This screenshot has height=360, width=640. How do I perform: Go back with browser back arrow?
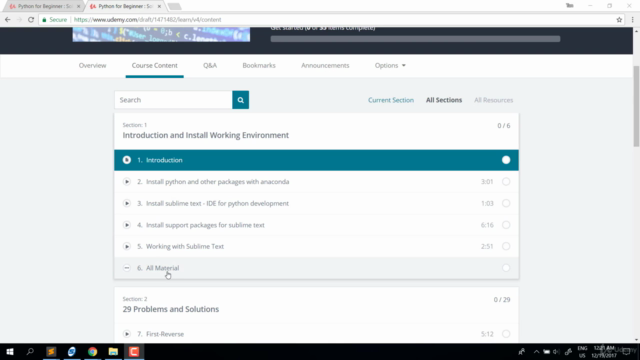tap(8, 20)
